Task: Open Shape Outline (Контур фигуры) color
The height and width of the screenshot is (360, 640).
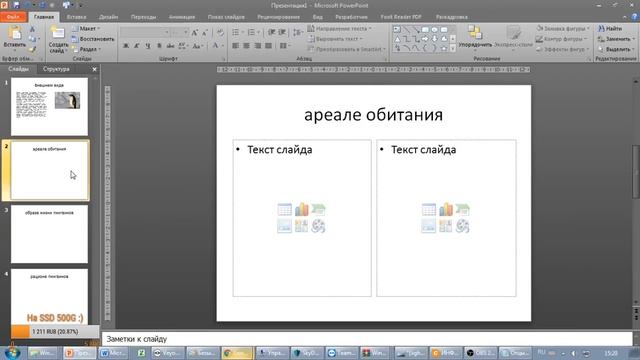Action: click(x=563, y=39)
